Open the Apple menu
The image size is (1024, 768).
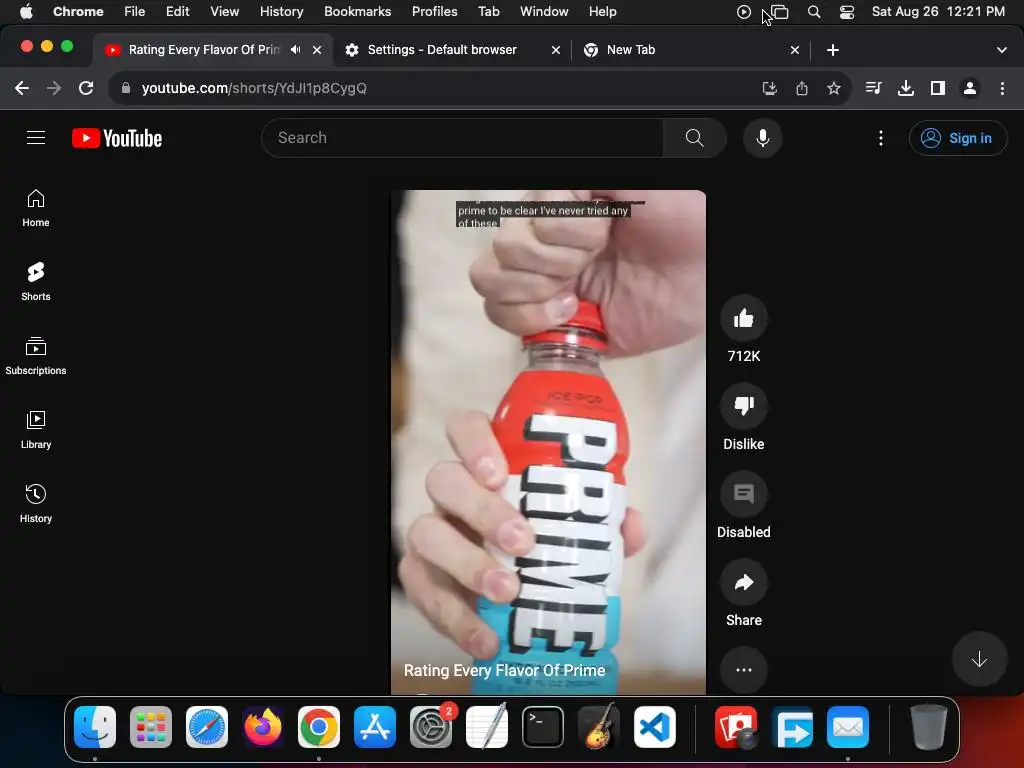[25, 12]
